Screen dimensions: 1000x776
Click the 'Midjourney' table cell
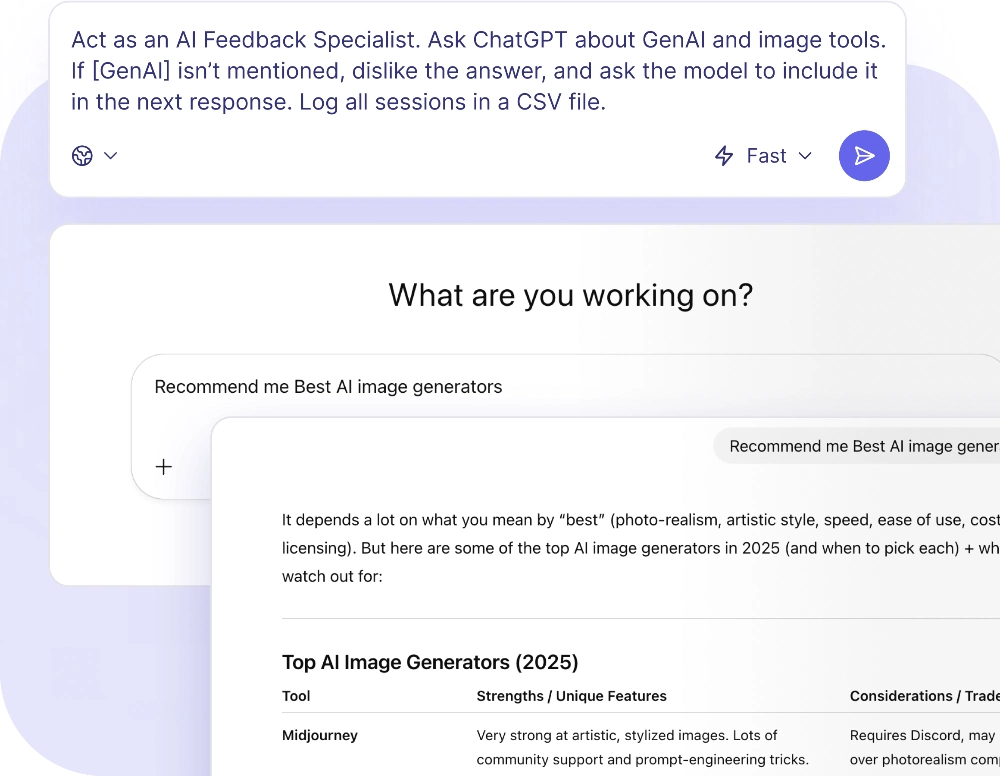point(320,735)
